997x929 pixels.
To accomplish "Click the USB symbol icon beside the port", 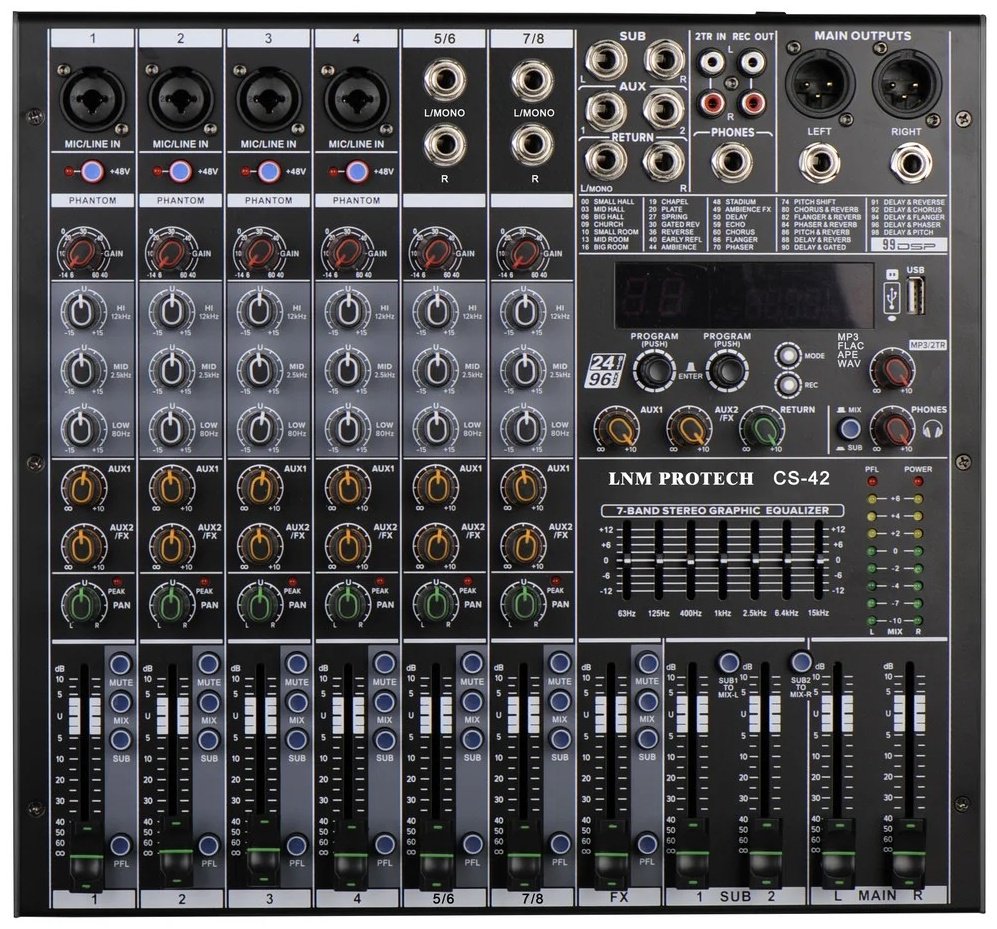I will point(892,296).
